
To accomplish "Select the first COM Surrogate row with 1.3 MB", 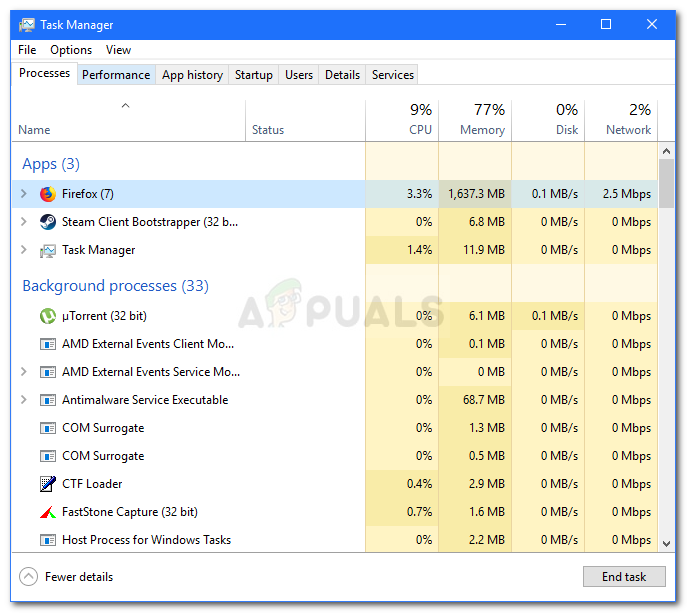I will (335, 428).
